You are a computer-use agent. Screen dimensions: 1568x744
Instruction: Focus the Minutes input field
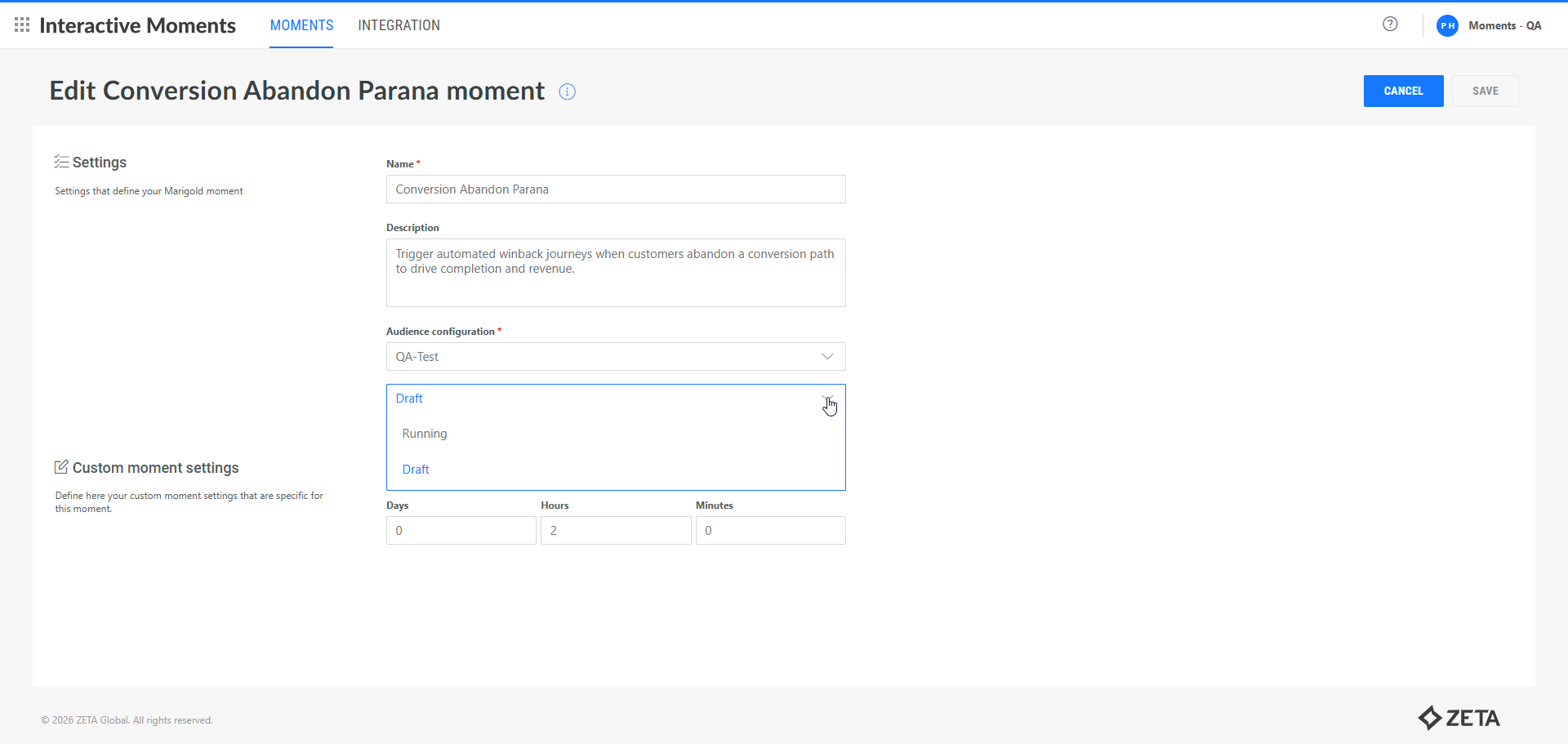coord(770,531)
